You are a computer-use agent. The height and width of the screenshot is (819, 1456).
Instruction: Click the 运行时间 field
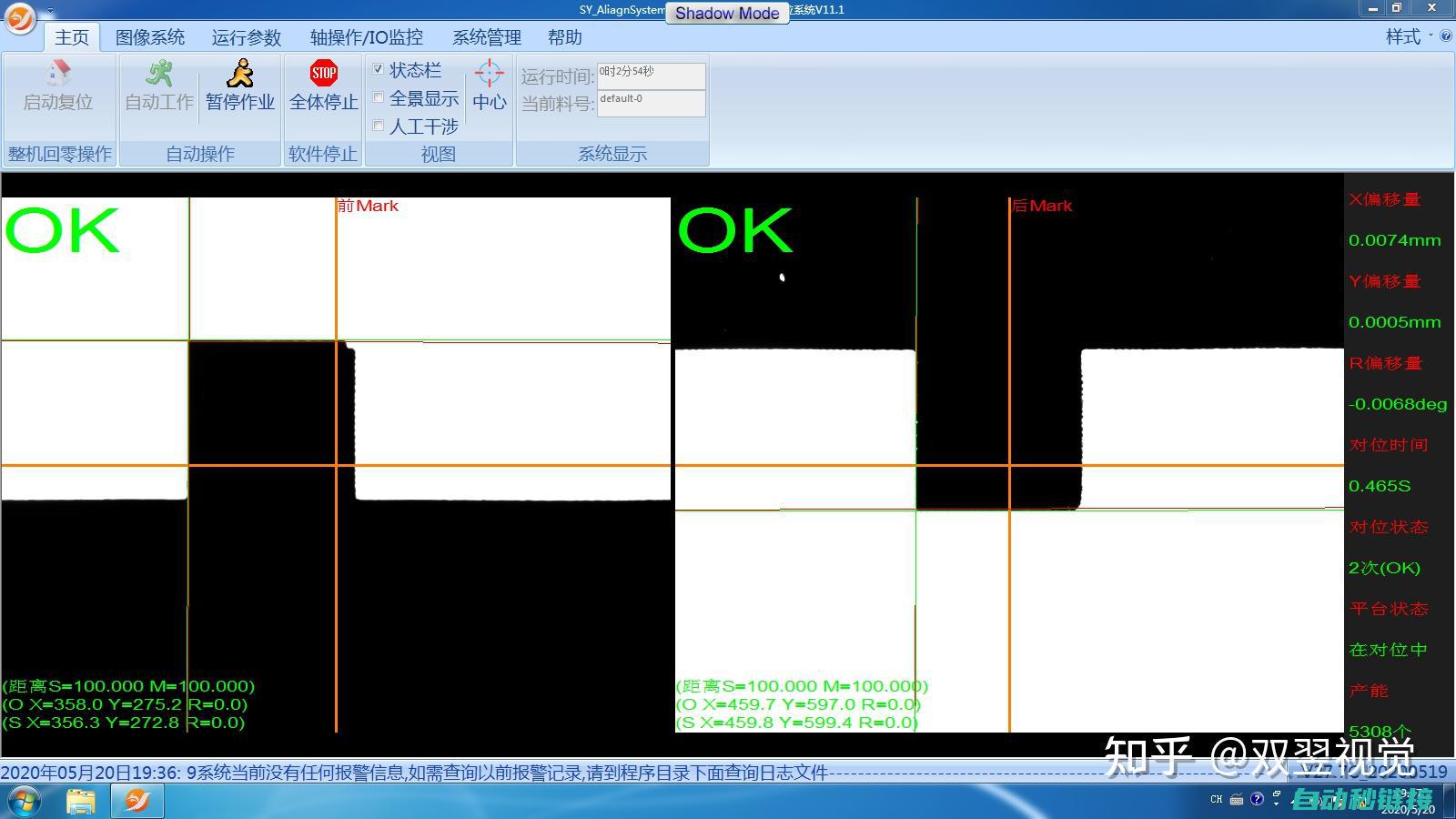[x=651, y=76]
